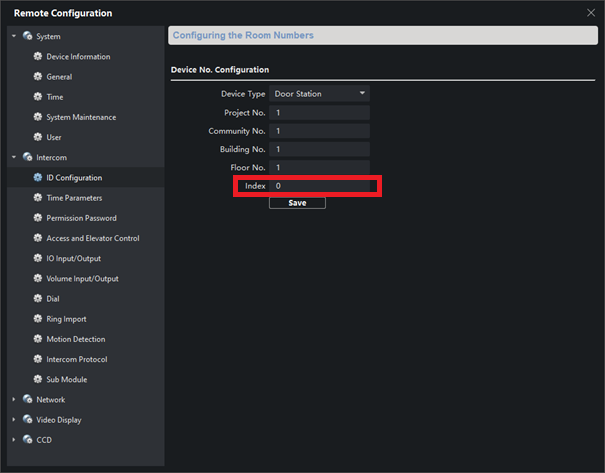Click the Building No. input field
This screenshot has width=605, height=473.
point(319,149)
